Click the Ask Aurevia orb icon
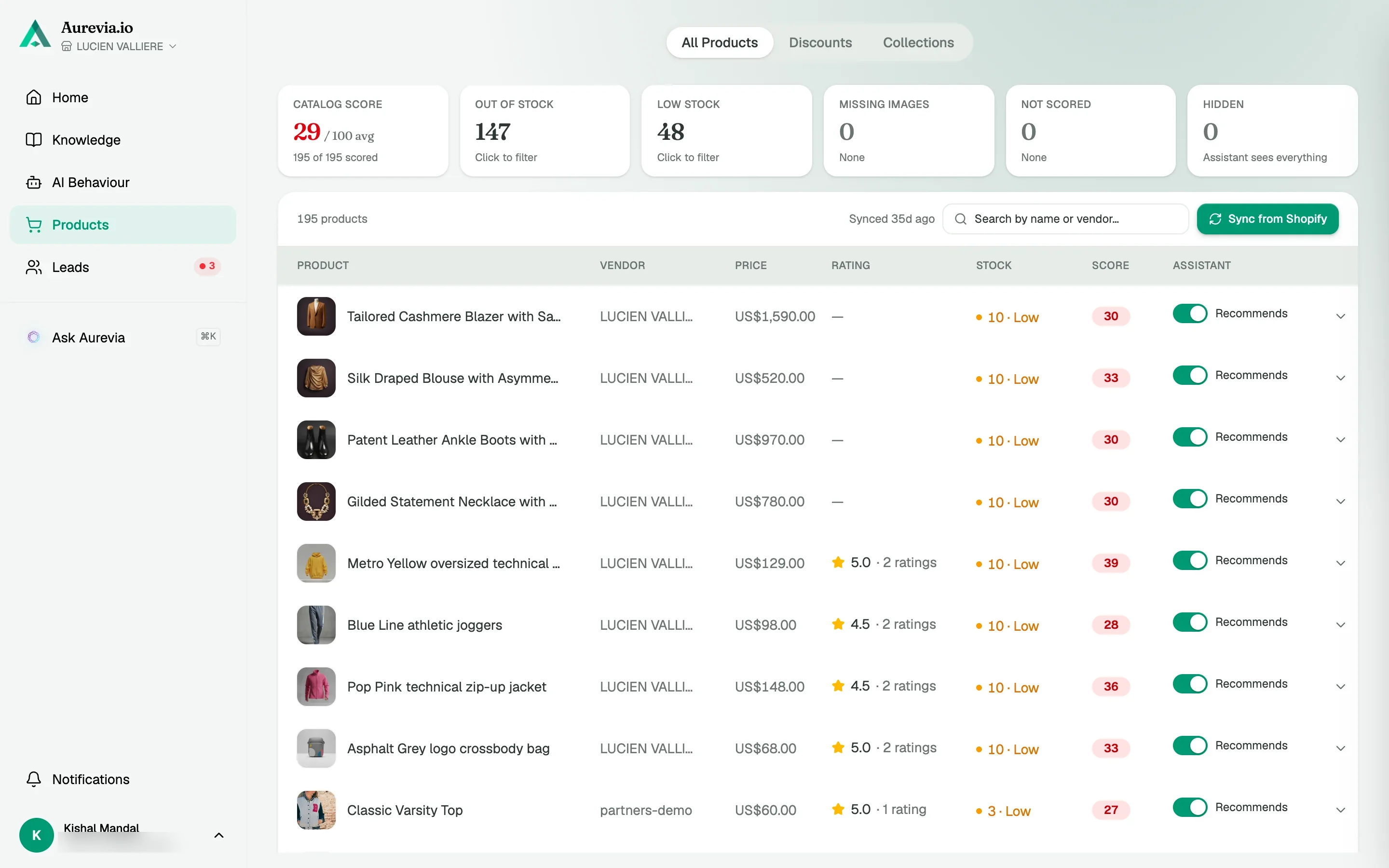Viewport: 1389px width, 868px height. click(34, 337)
